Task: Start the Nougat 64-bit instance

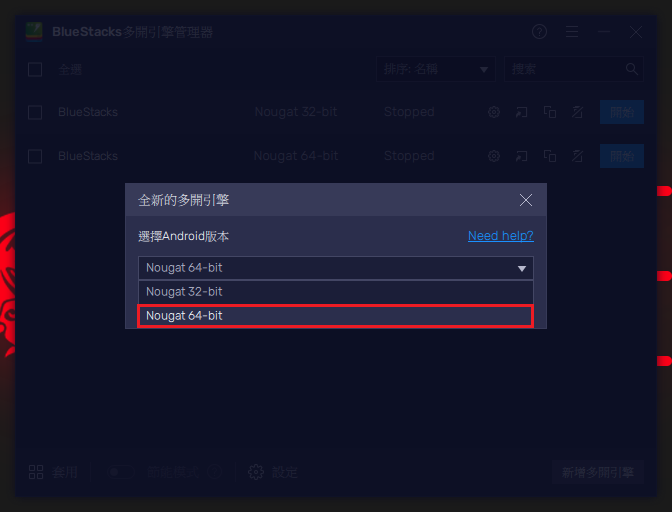Action: click(621, 156)
